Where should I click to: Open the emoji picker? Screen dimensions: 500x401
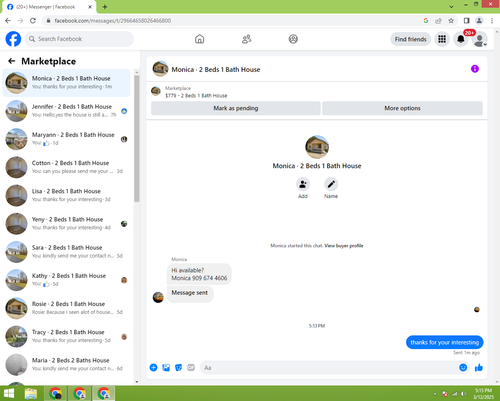463,367
